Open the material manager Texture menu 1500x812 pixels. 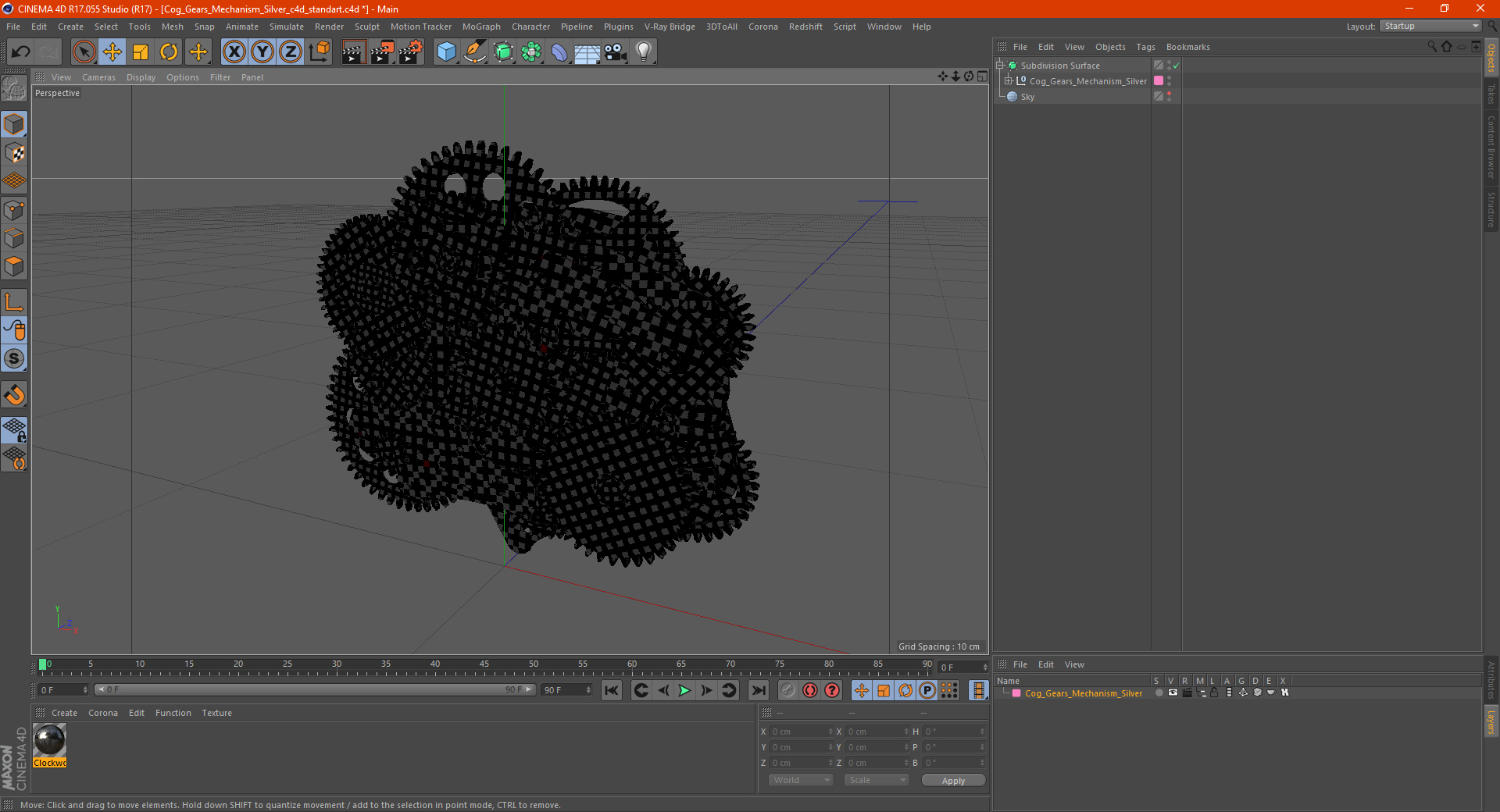[x=216, y=713]
